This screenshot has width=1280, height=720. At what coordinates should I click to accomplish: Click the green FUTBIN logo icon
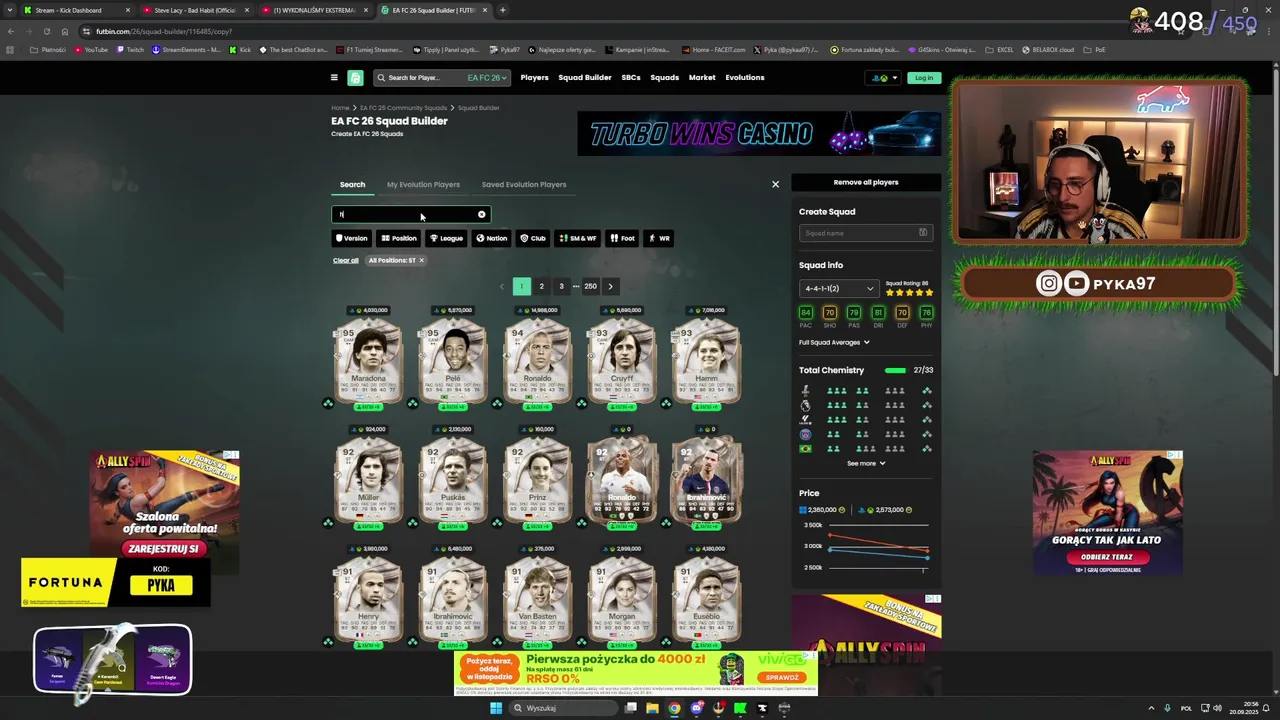pos(355,77)
